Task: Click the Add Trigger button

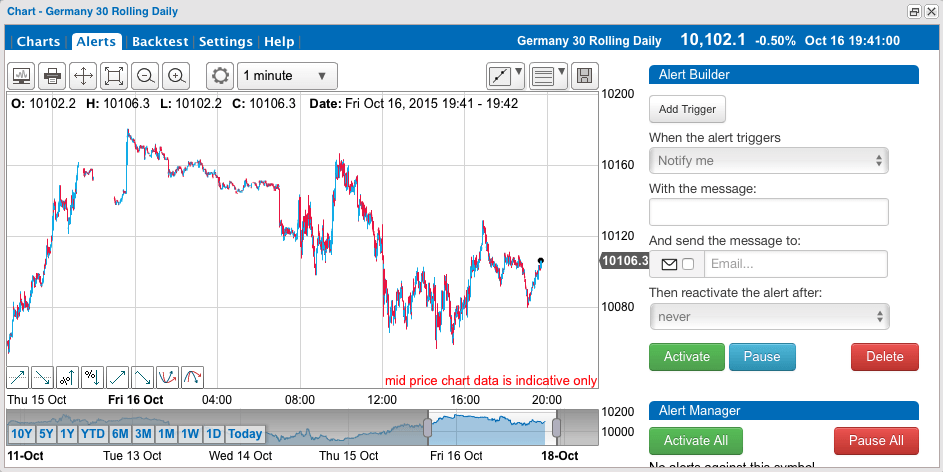Action: (x=687, y=109)
